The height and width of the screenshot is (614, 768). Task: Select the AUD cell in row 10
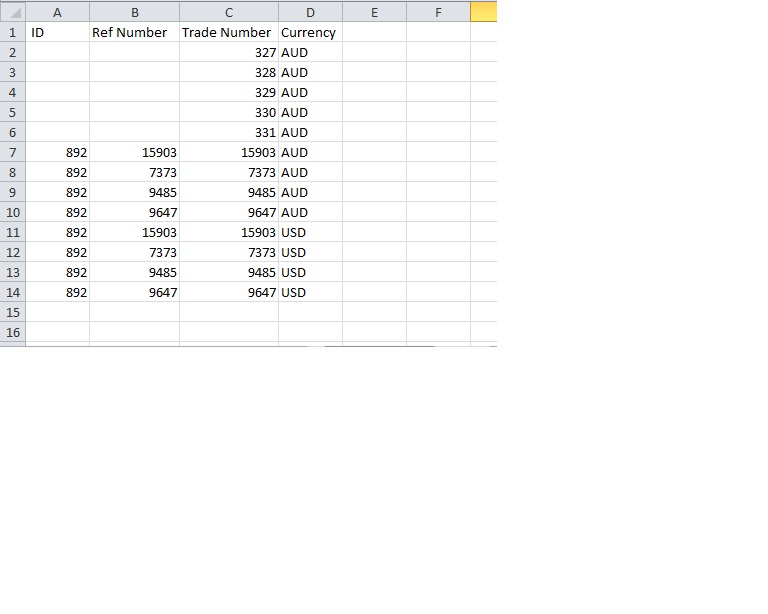point(310,212)
